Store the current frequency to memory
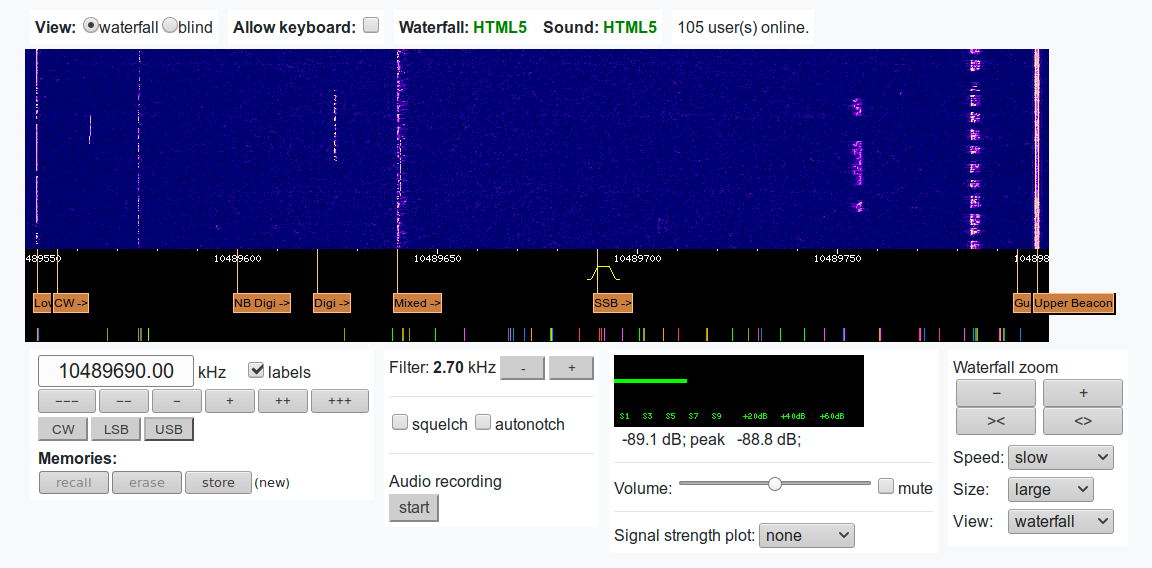 pyautogui.click(x=218, y=483)
